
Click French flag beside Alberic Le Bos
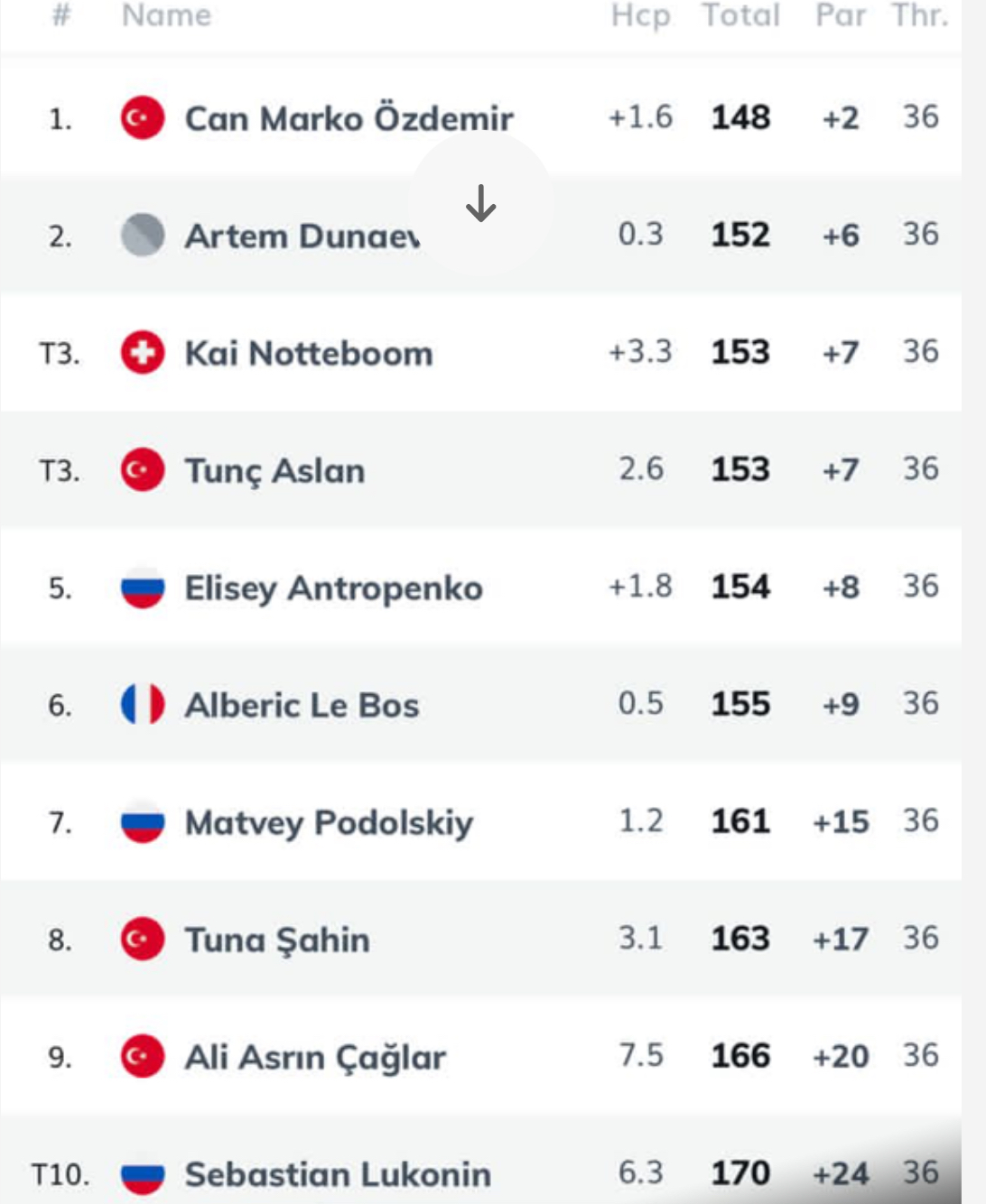143,705
